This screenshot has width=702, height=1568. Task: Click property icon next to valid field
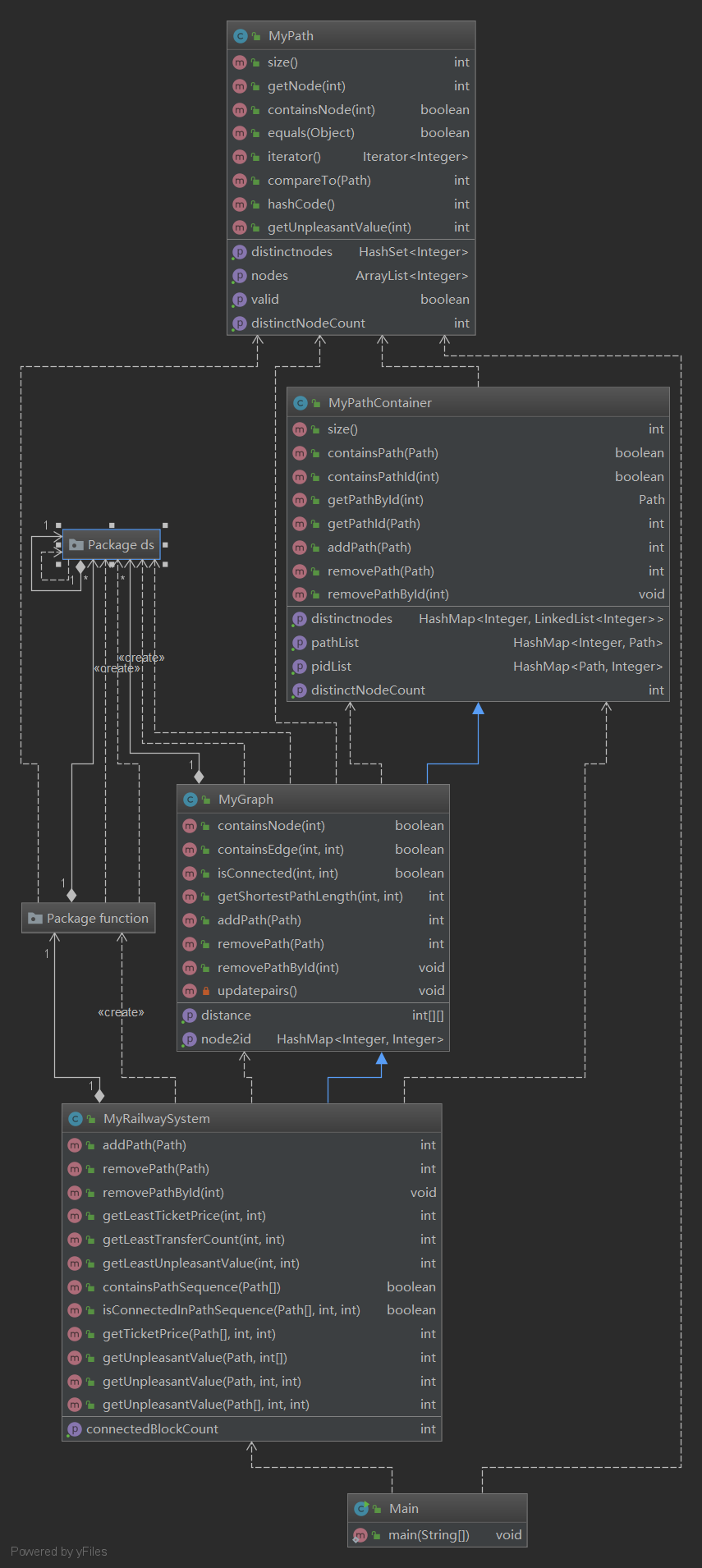tap(240, 300)
